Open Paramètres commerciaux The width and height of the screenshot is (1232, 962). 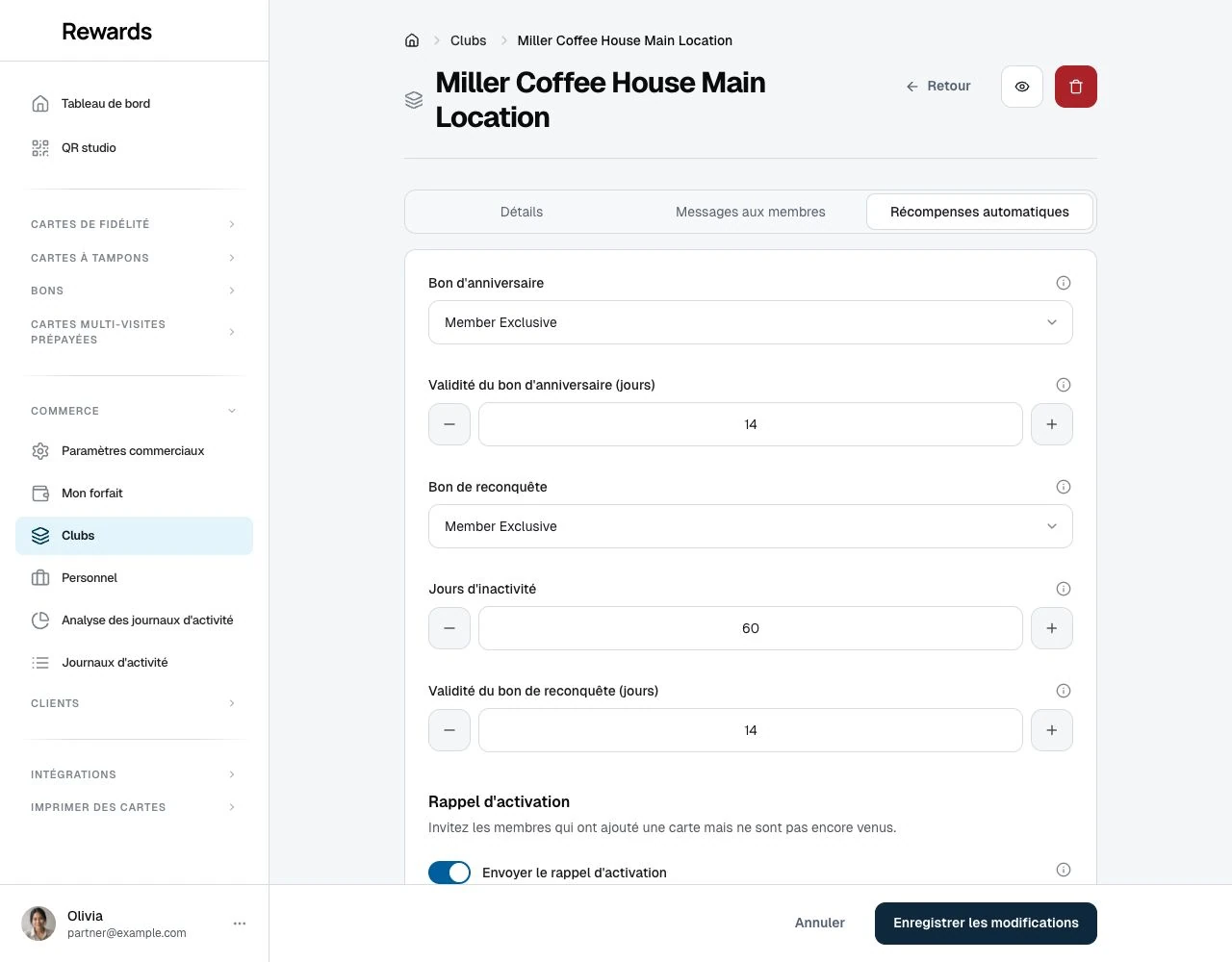pos(134,451)
